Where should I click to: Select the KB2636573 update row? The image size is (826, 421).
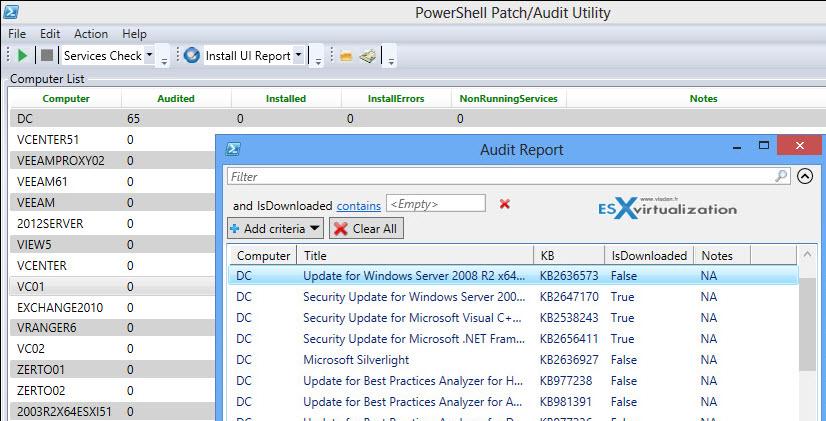tap(514, 276)
